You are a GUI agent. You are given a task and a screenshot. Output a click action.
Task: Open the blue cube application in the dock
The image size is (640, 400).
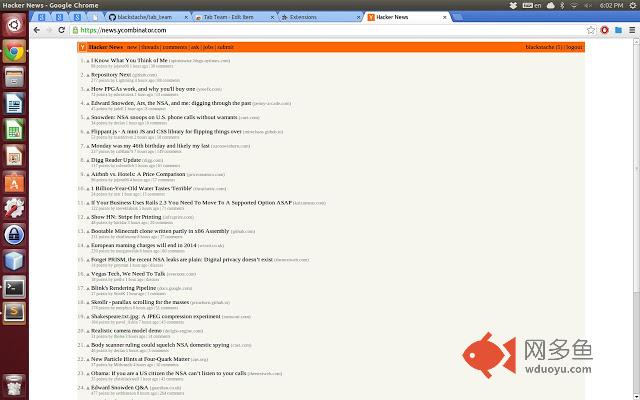(x=14, y=261)
